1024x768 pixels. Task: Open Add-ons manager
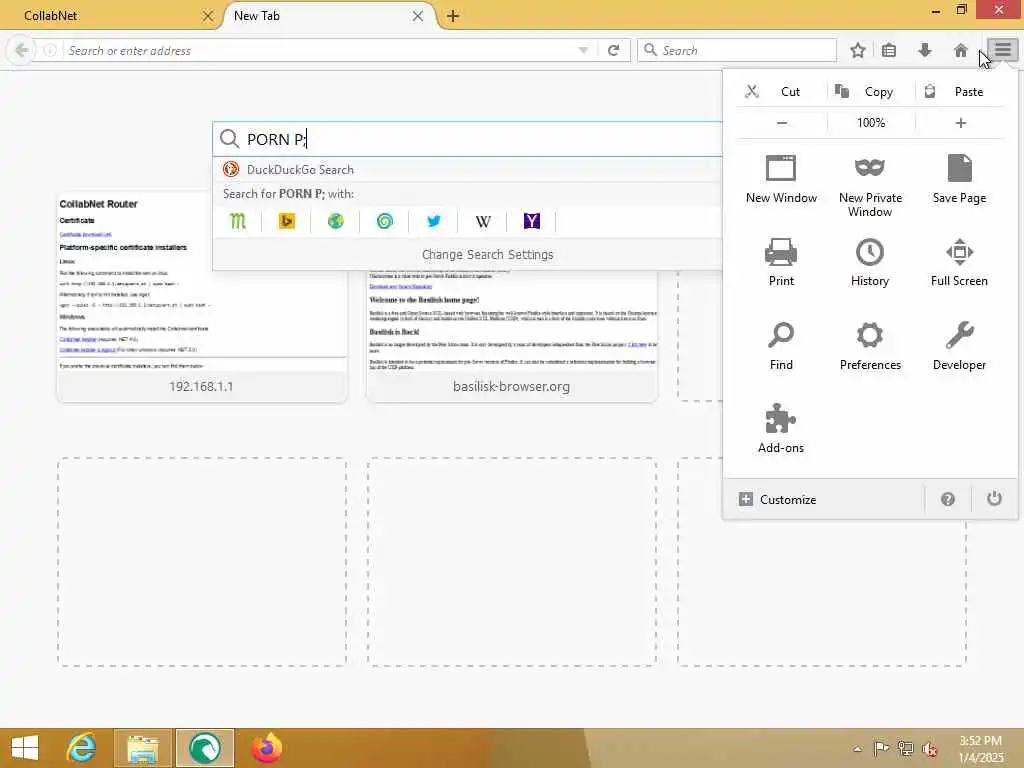coord(781,429)
